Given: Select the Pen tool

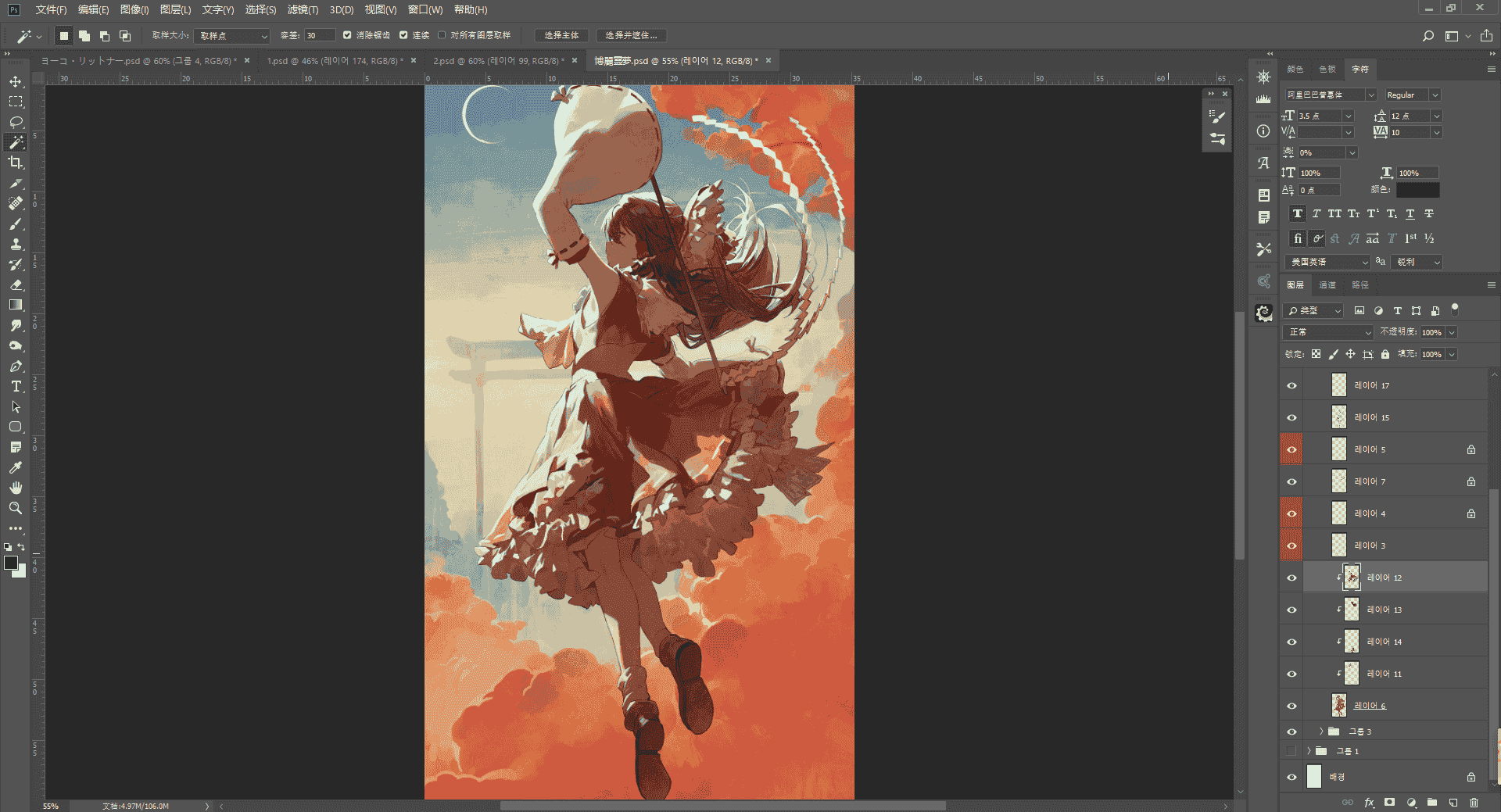Looking at the screenshot, I should pos(16,366).
